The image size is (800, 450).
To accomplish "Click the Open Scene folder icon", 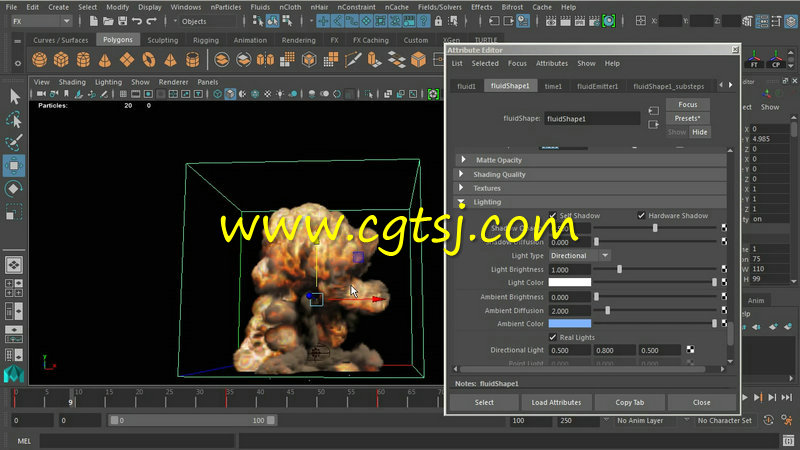I will point(108,21).
